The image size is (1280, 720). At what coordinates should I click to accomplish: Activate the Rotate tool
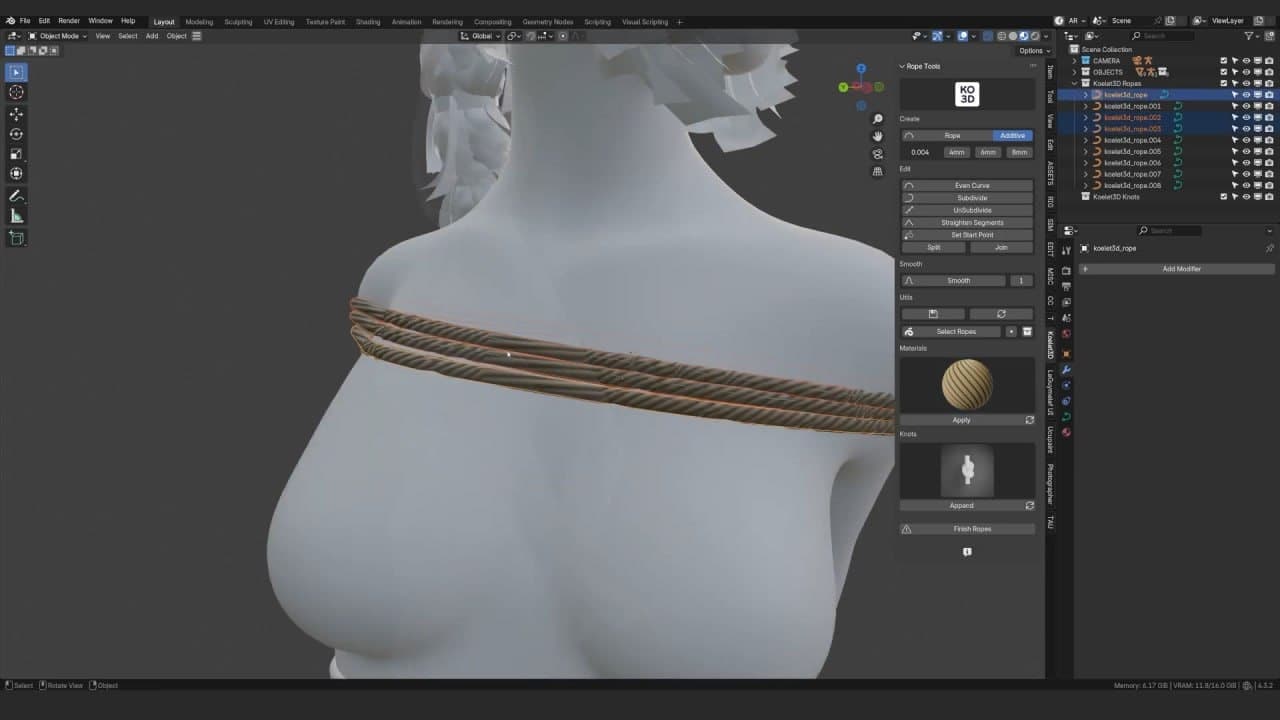pyautogui.click(x=16, y=134)
